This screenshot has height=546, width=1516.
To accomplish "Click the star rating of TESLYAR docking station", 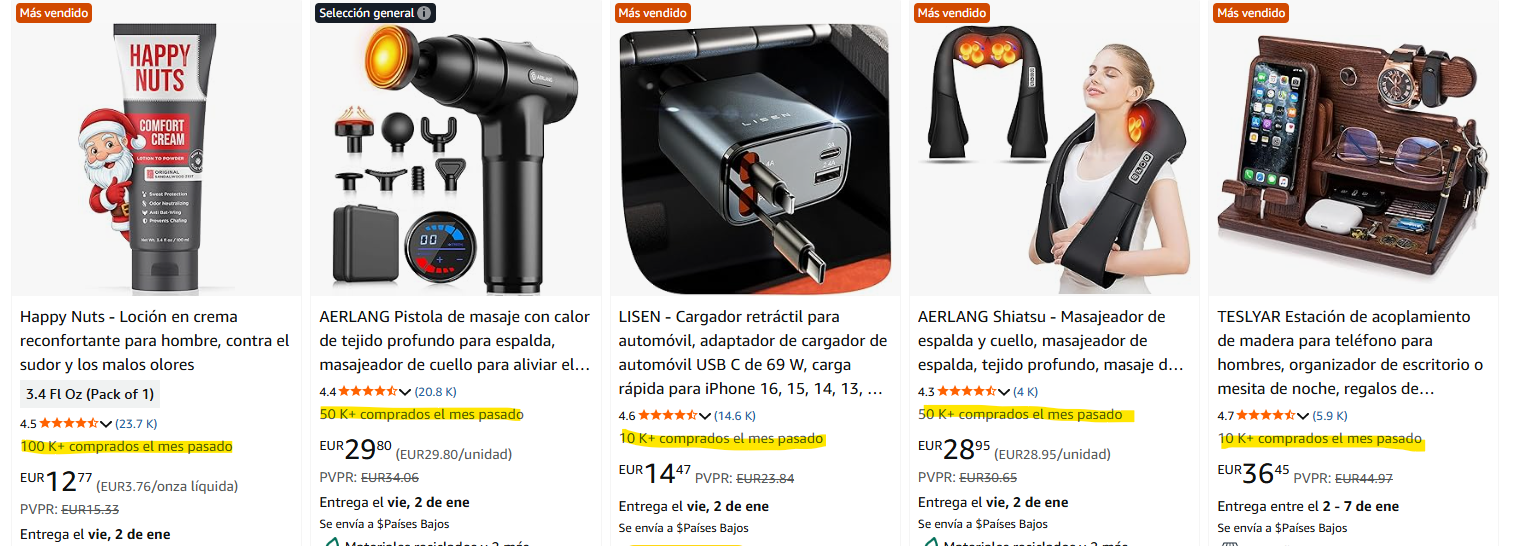I will click(x=1267, y=415).
